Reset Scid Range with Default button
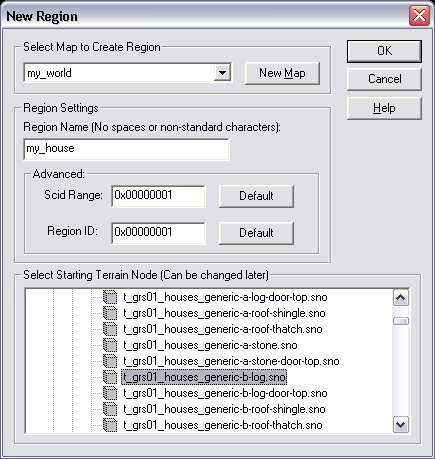435x459 pixels. click(x=256, y=196)
